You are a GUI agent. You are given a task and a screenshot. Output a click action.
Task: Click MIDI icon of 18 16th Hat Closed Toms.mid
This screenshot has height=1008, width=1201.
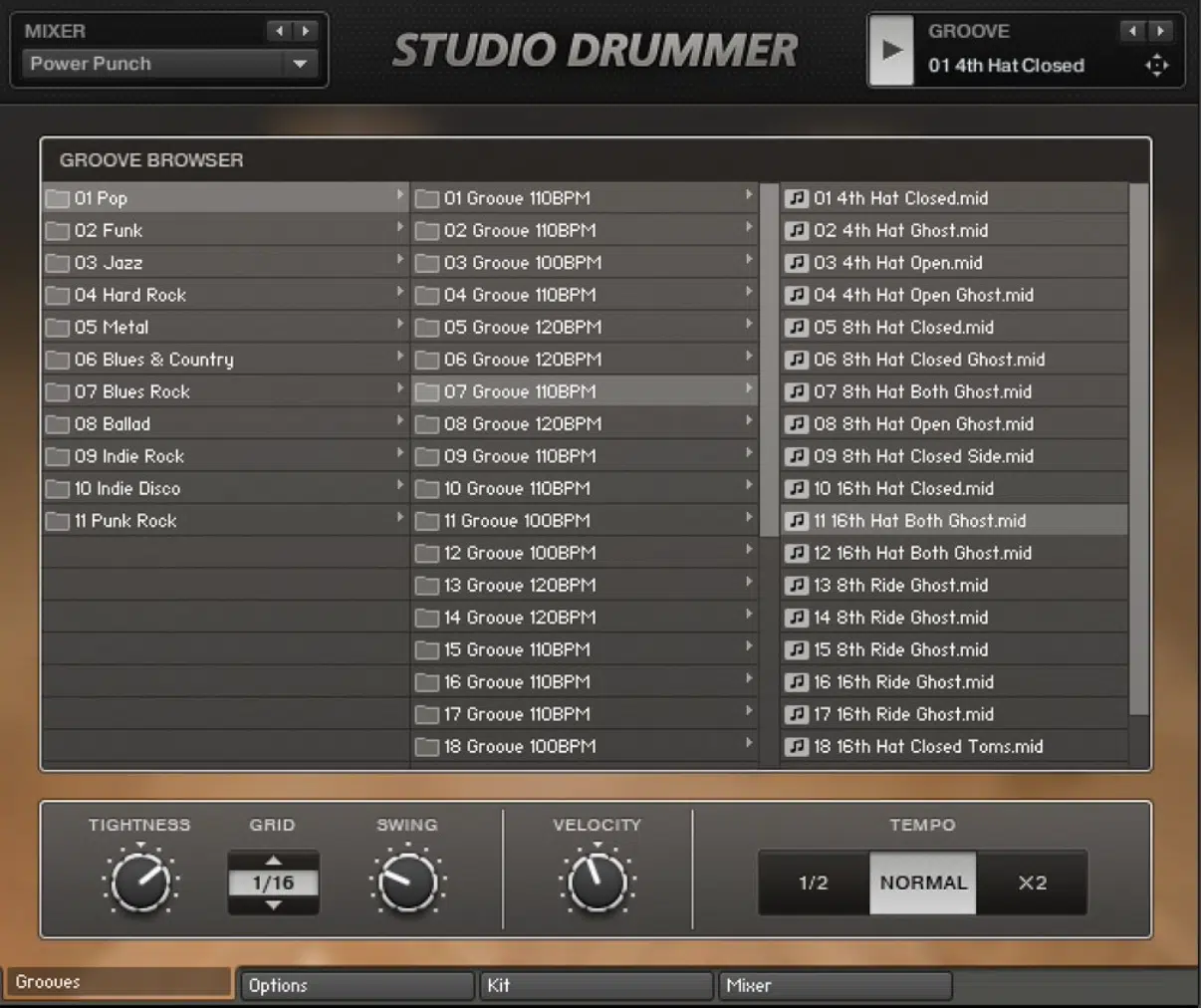tap(797, 747)
